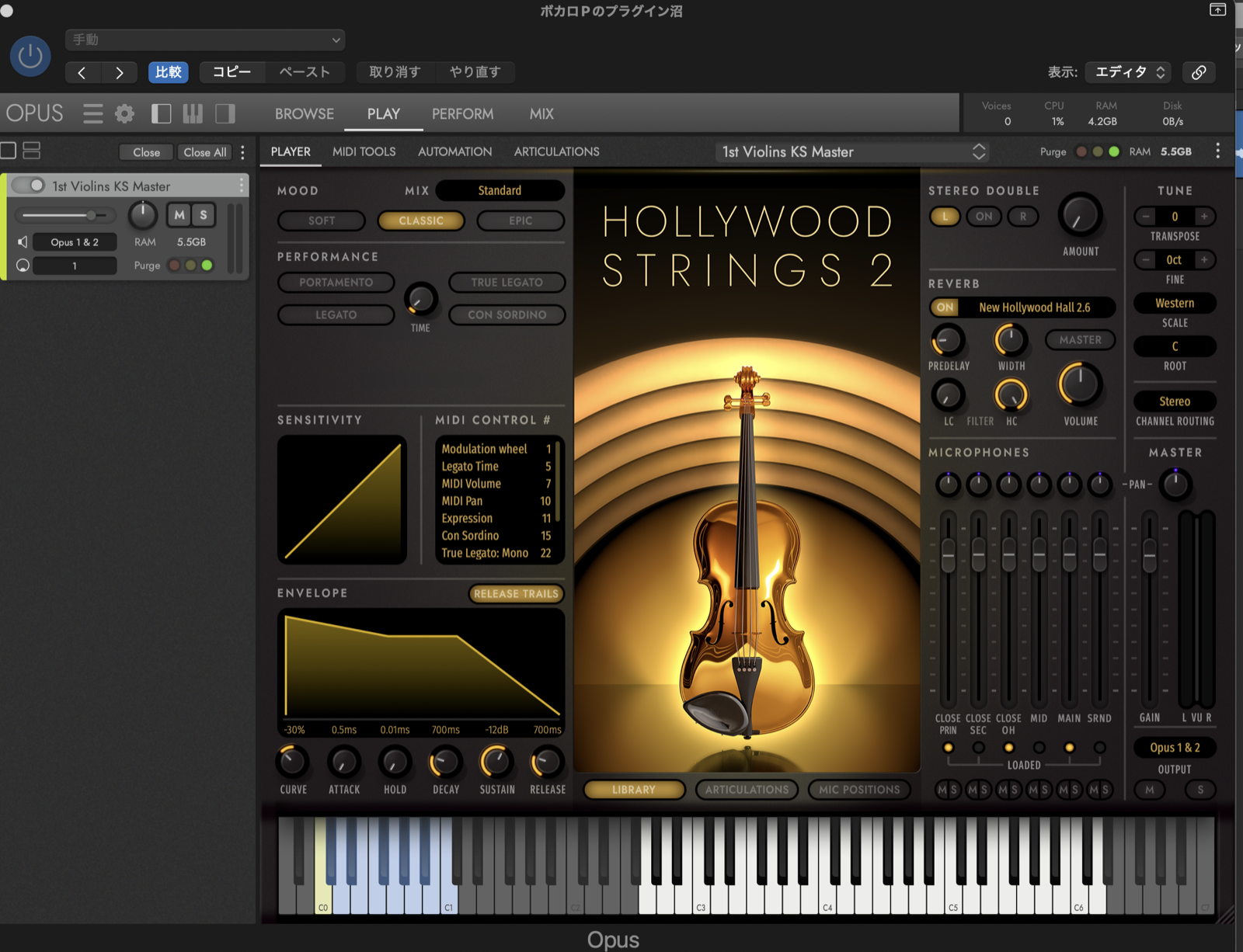Open the AUTOMATION tab

pyautogui.click(x=455, y=152)
